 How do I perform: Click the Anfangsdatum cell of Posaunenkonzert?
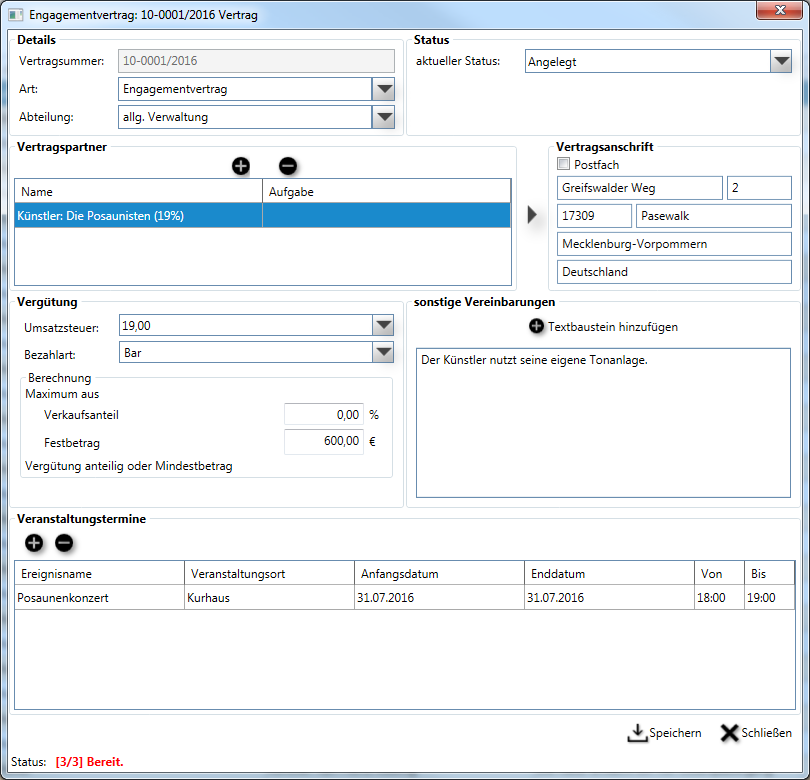[439, 598]
